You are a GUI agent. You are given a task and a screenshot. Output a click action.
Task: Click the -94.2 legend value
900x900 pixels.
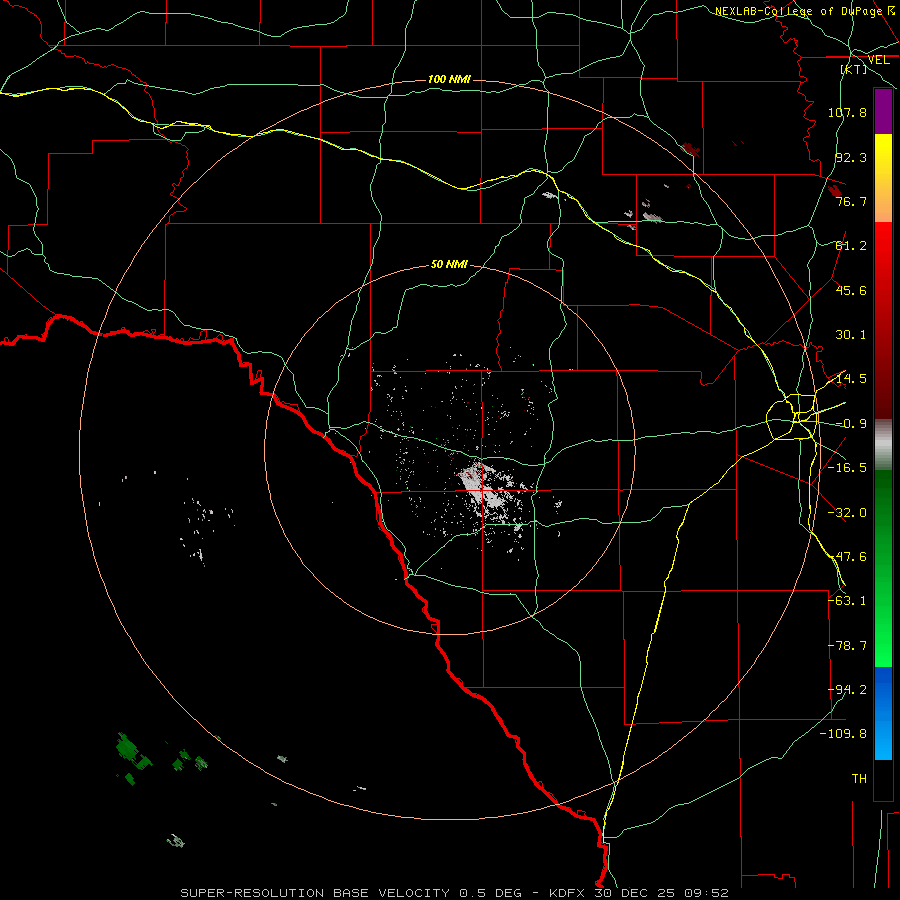tap(847, 690)
